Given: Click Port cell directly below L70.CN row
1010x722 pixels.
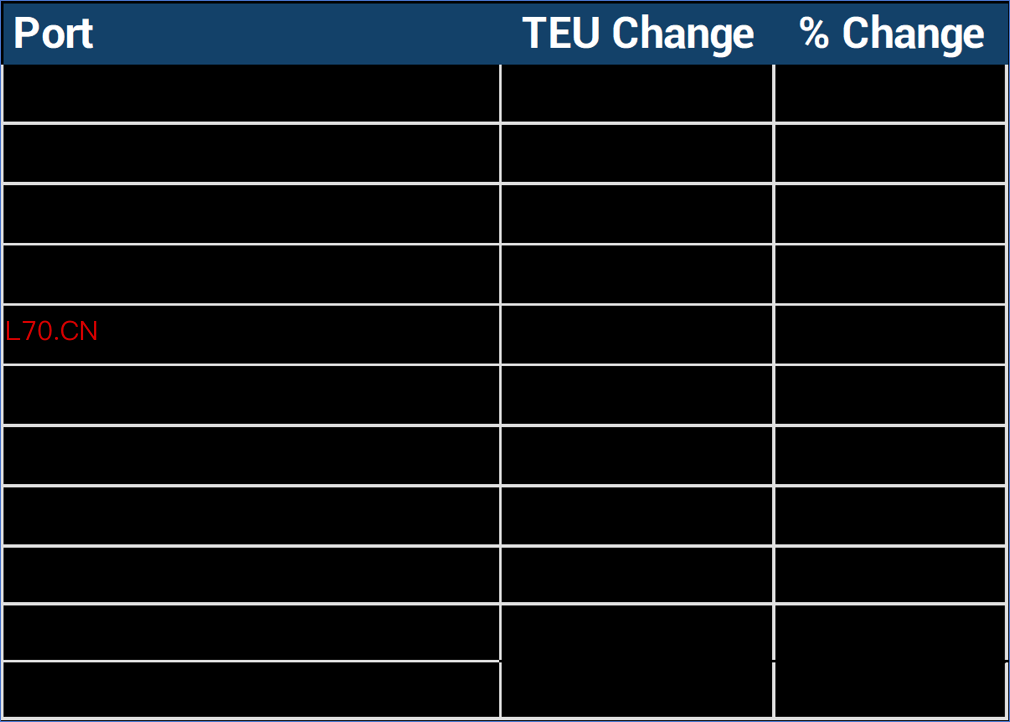Looking at the screenshot, I should pyautogui.click(x=250, y=395).
